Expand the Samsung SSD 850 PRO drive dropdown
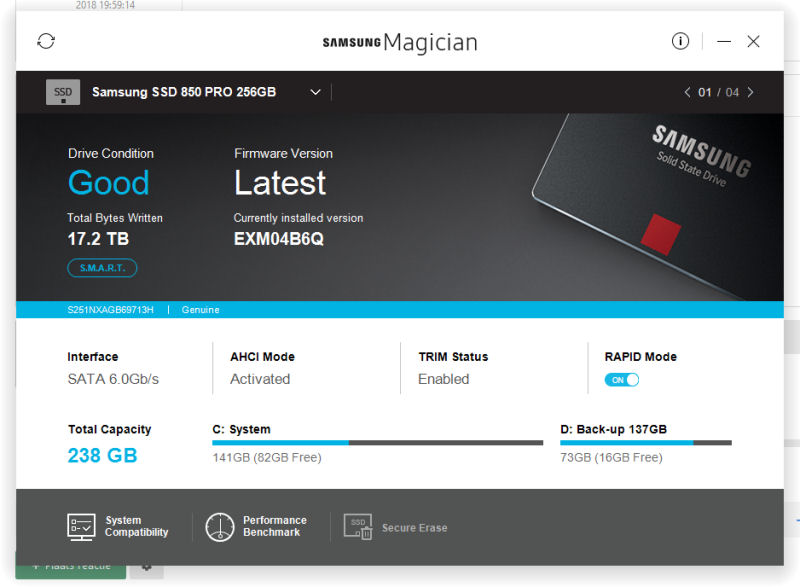The width and height of the screenshot is (800, 587). pyautogui.click(x=315, y=92)
